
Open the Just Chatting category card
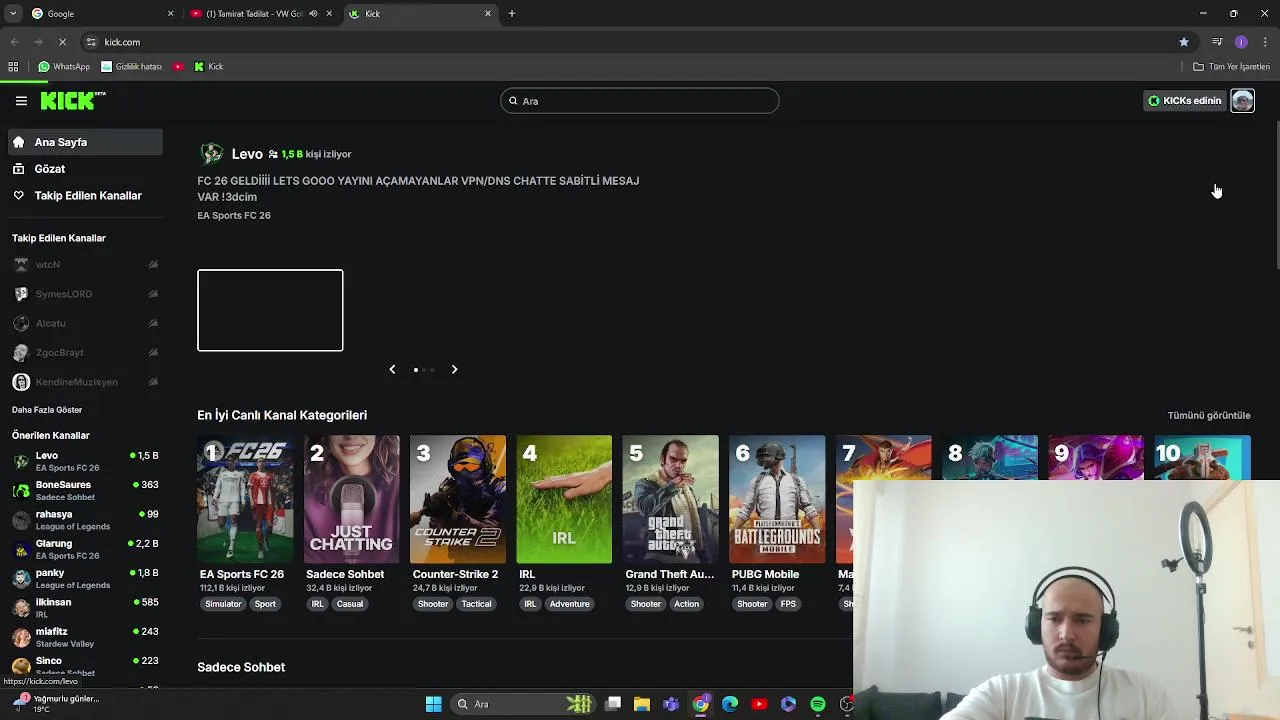[351, 499]
